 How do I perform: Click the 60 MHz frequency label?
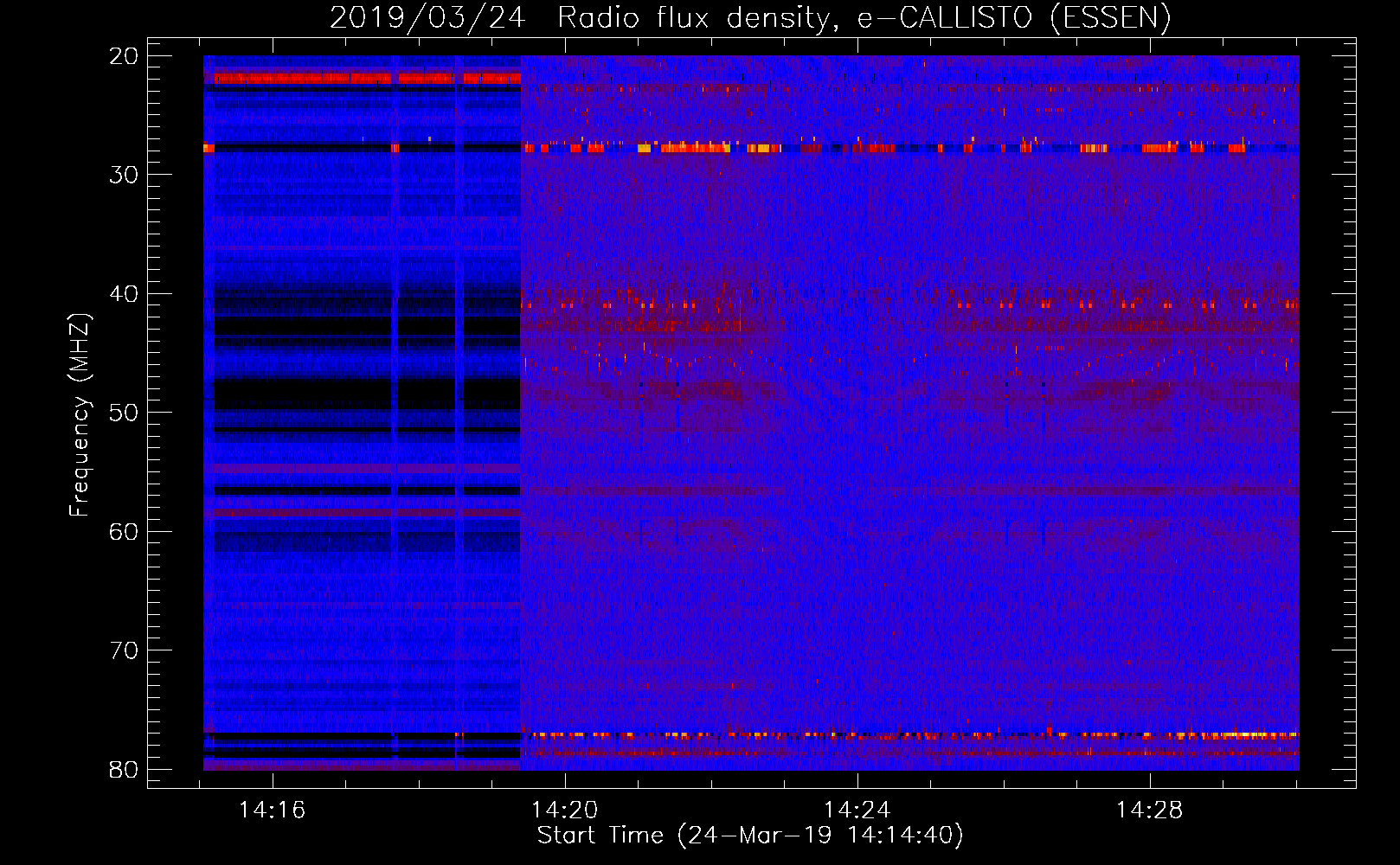point(125,532)
